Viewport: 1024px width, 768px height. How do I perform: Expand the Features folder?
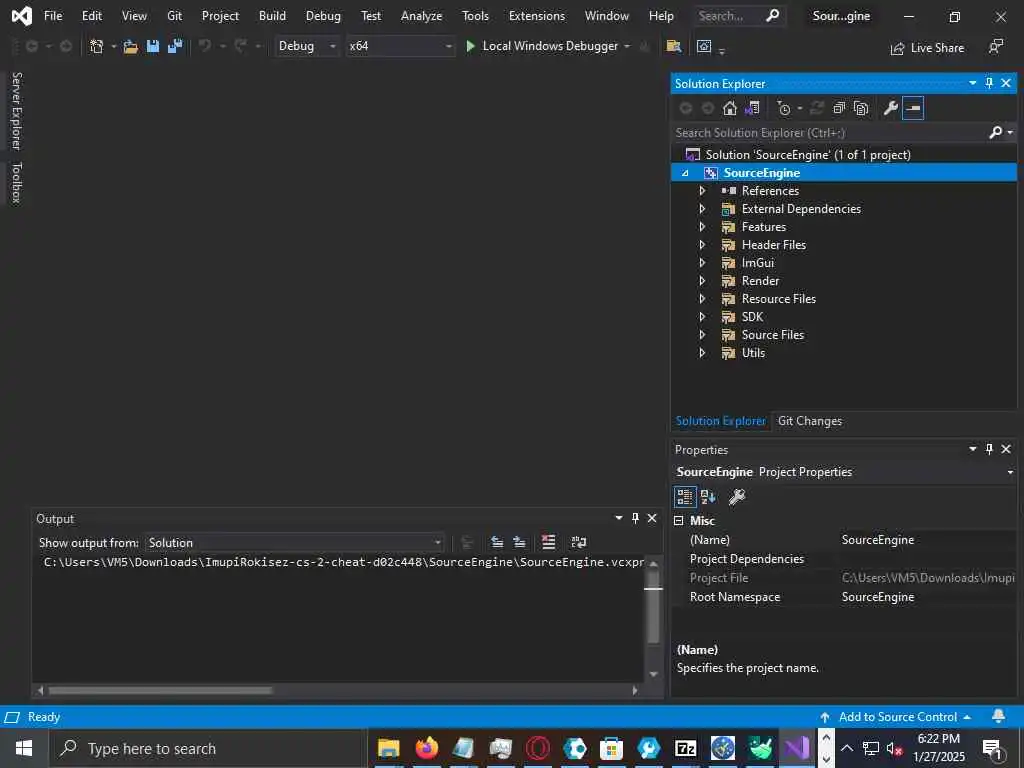click(702, 227)
